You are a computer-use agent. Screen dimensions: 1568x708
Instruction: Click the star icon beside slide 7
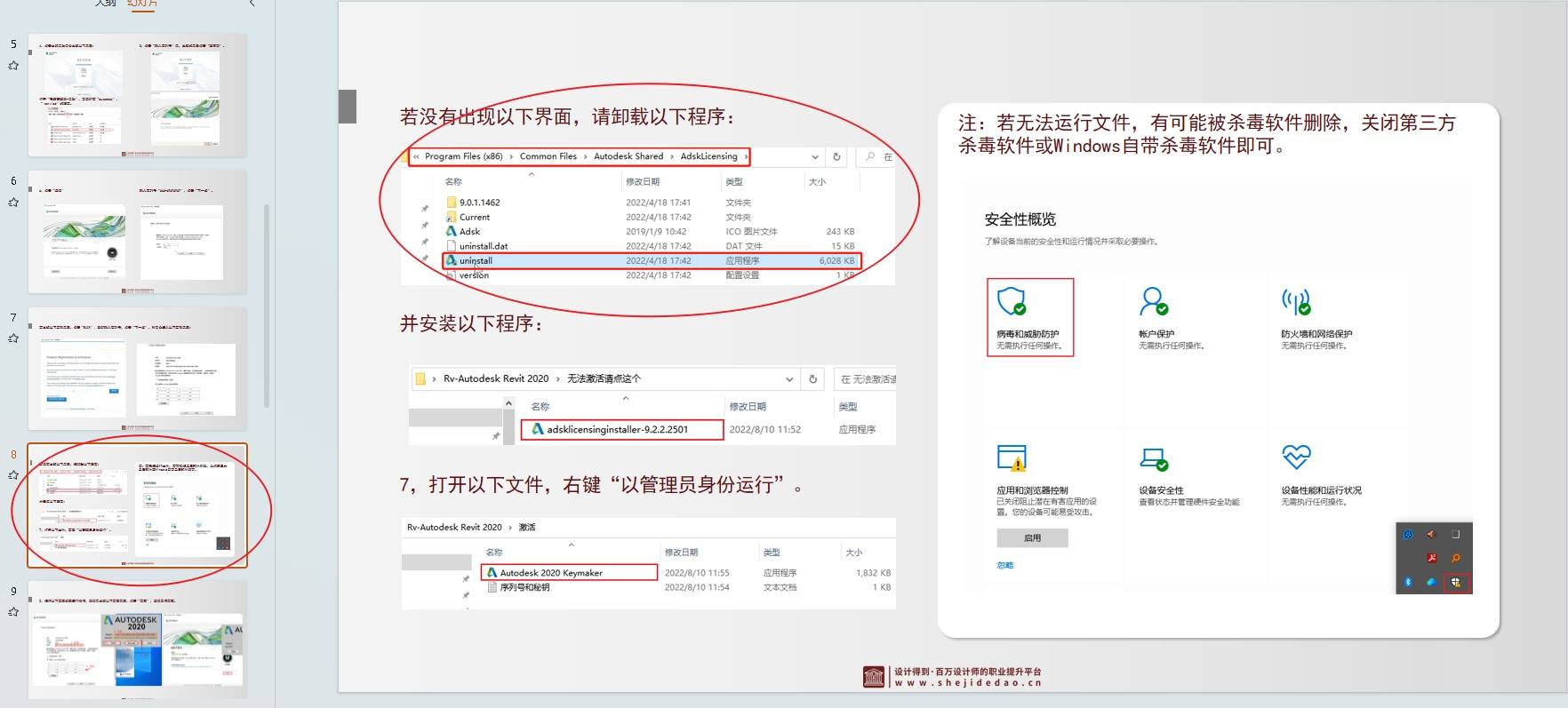[13, 338]
